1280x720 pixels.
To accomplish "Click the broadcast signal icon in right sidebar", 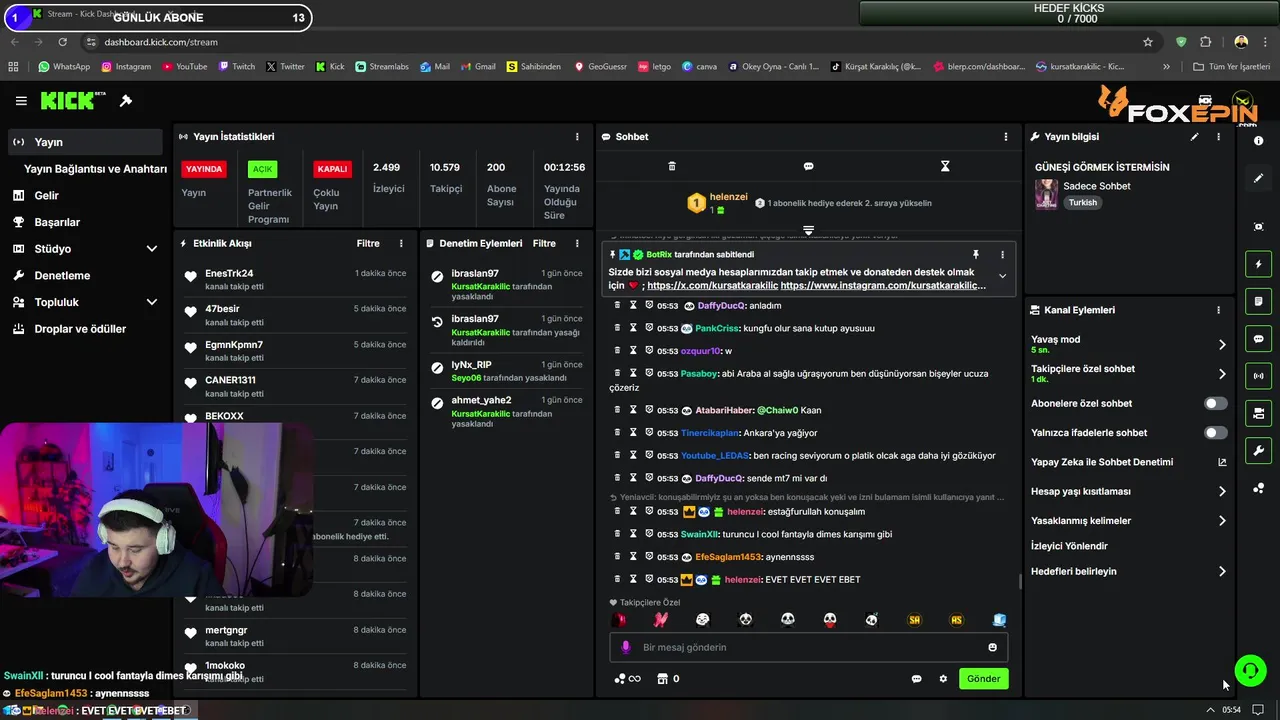I will 1258,376.
